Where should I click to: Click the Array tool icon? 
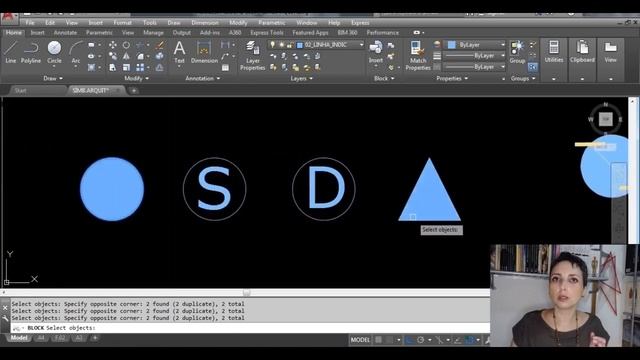click(x=140, y=67)
